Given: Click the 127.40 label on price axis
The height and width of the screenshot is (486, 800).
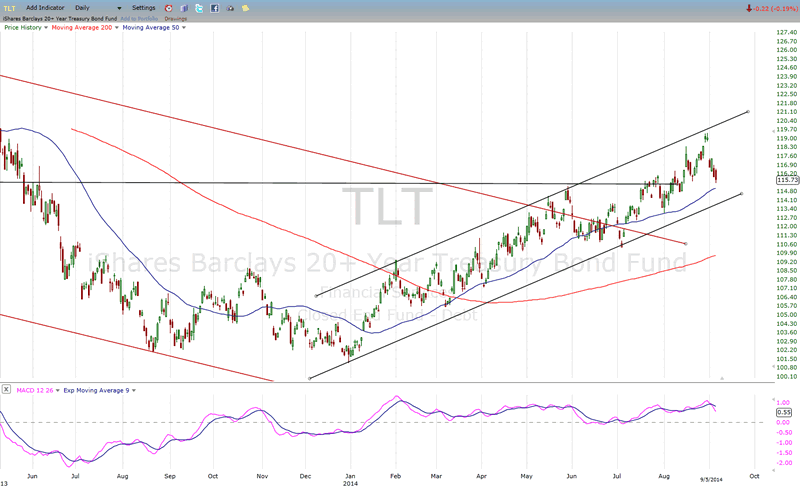Looking at the screenshot, I should pyautogui.click(x=786, y=33).
